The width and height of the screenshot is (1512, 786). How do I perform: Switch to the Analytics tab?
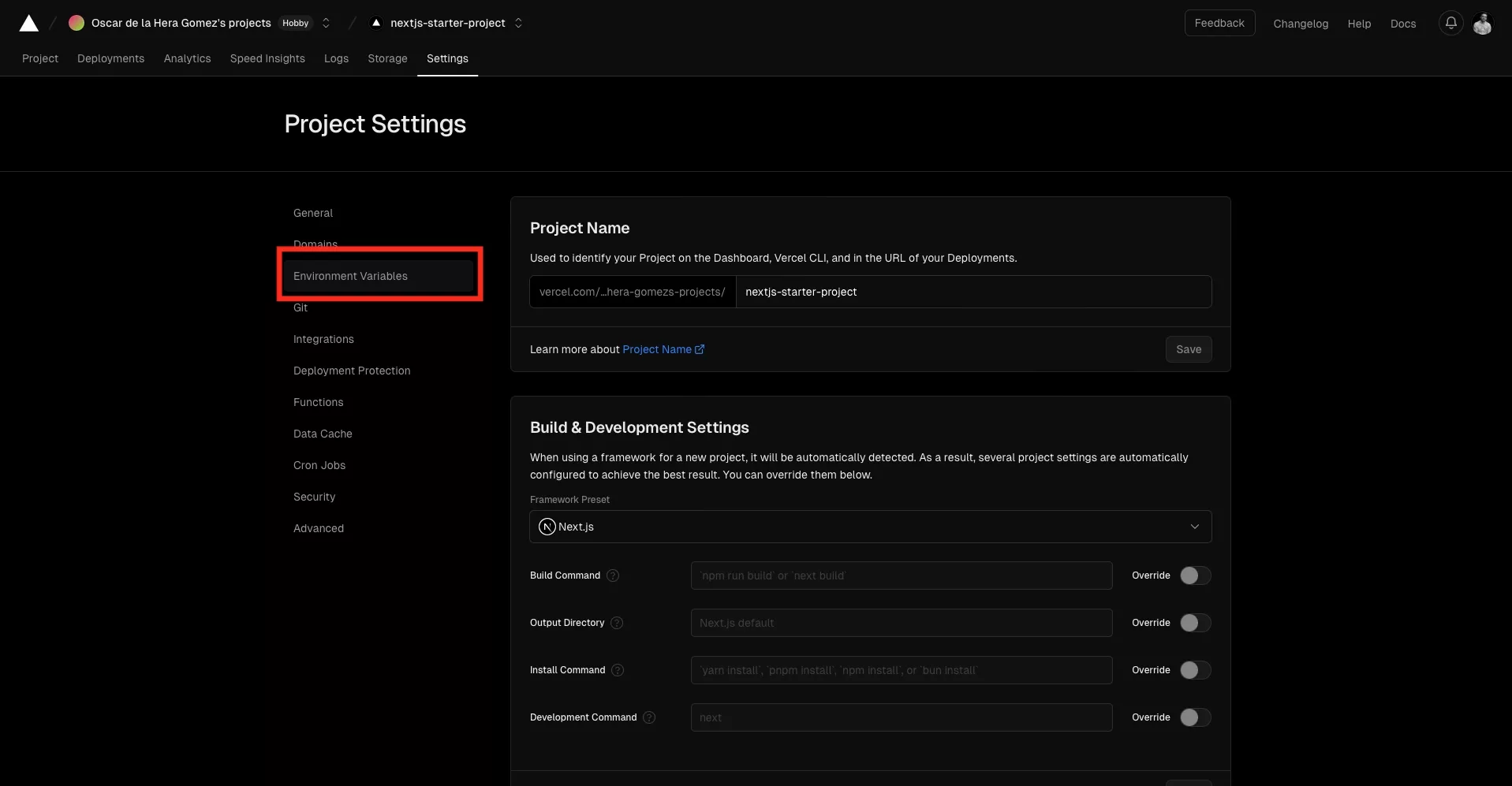coord(187,58)
